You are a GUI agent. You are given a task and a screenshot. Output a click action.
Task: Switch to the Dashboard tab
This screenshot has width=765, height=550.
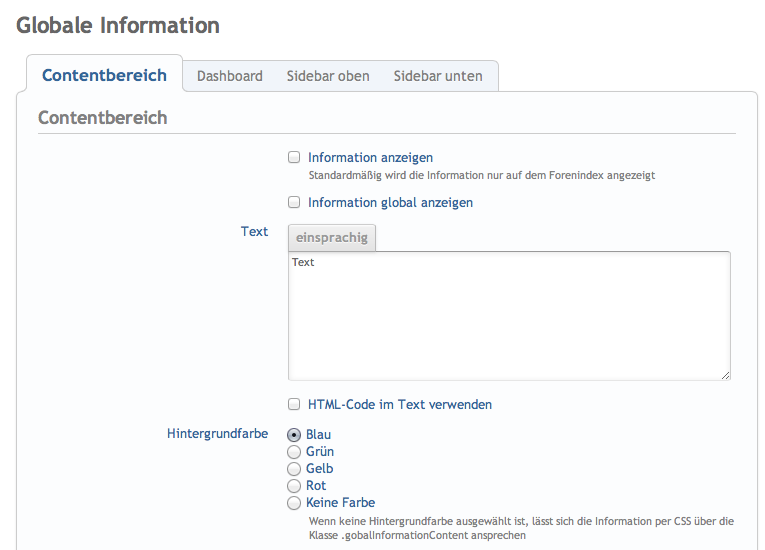coord(229,76)
